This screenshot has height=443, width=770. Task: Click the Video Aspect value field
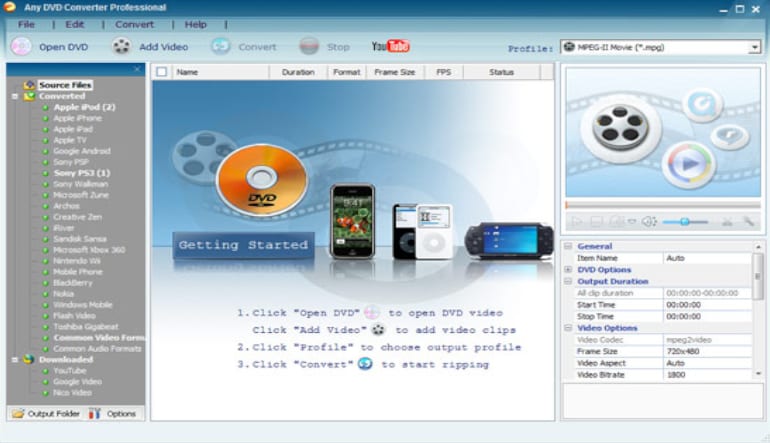[707, 363]
